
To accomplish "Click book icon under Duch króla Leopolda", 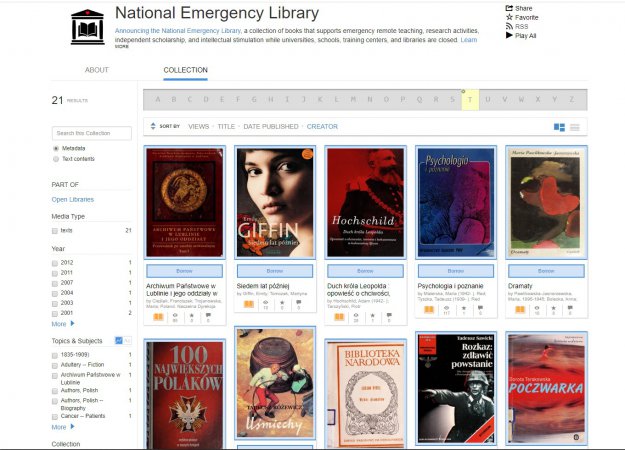I will pos(339,316).
